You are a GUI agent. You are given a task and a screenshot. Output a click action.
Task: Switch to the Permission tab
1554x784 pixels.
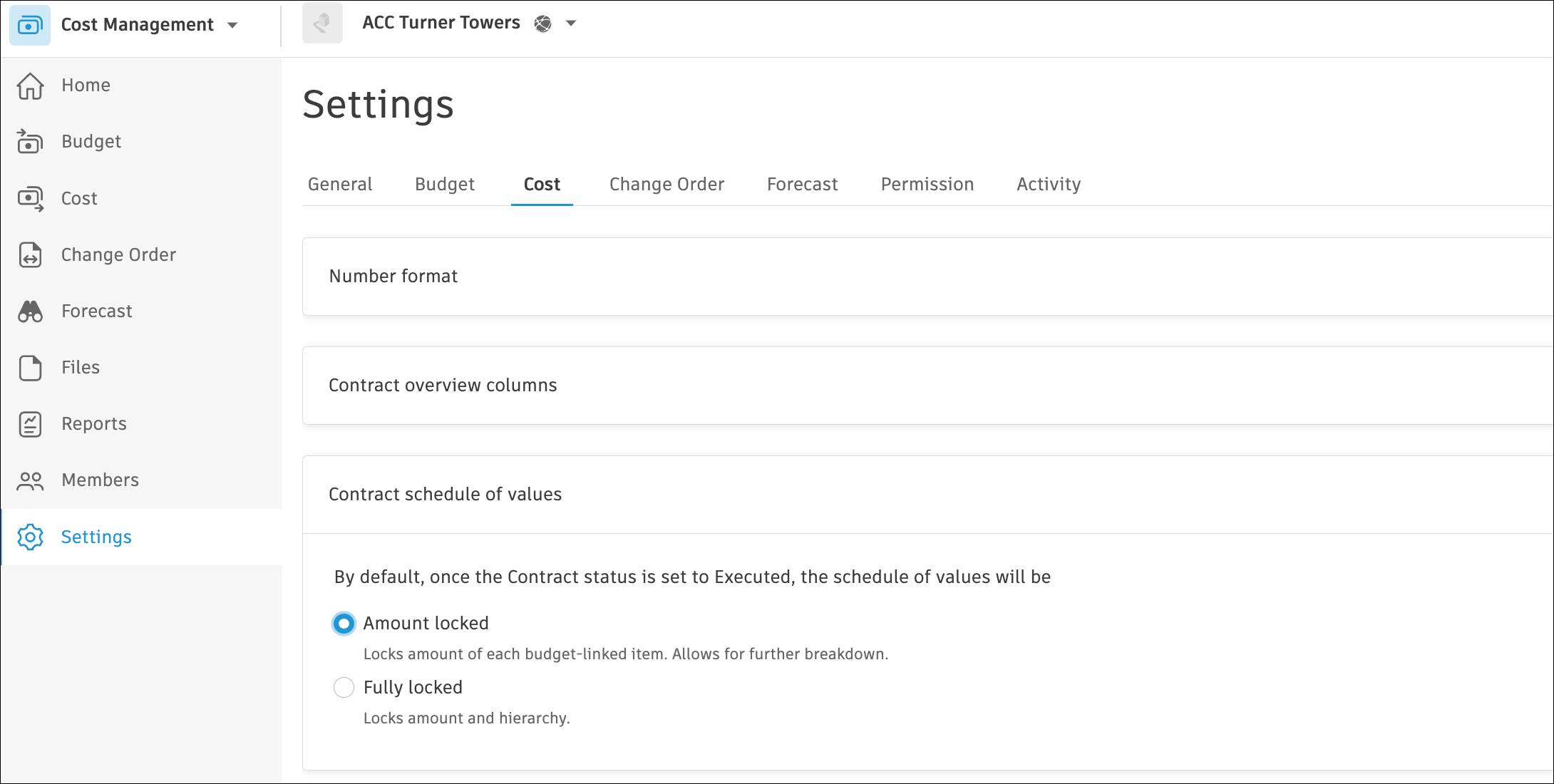point(927,185)
